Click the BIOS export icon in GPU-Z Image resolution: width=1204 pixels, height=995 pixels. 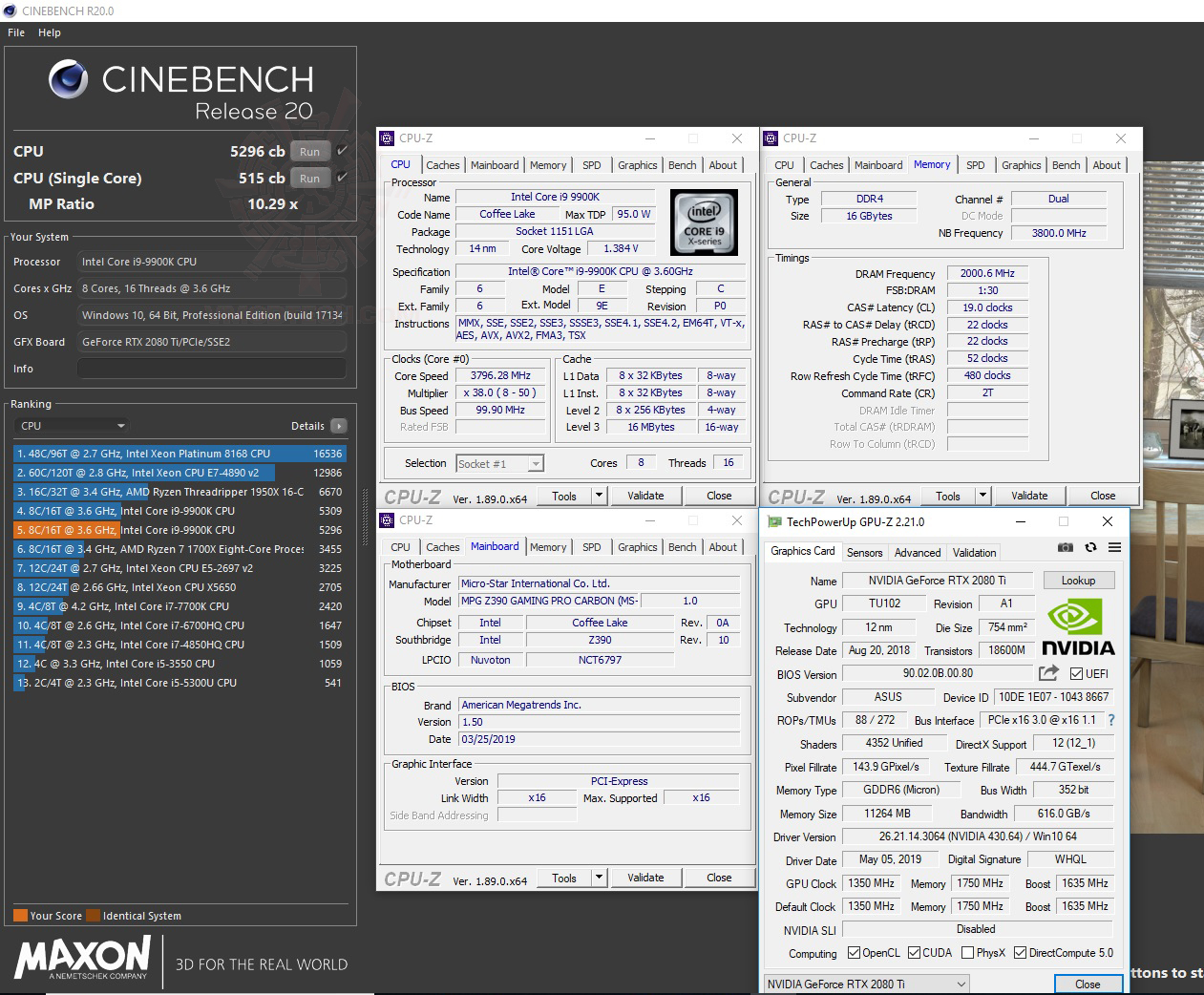1046,673
